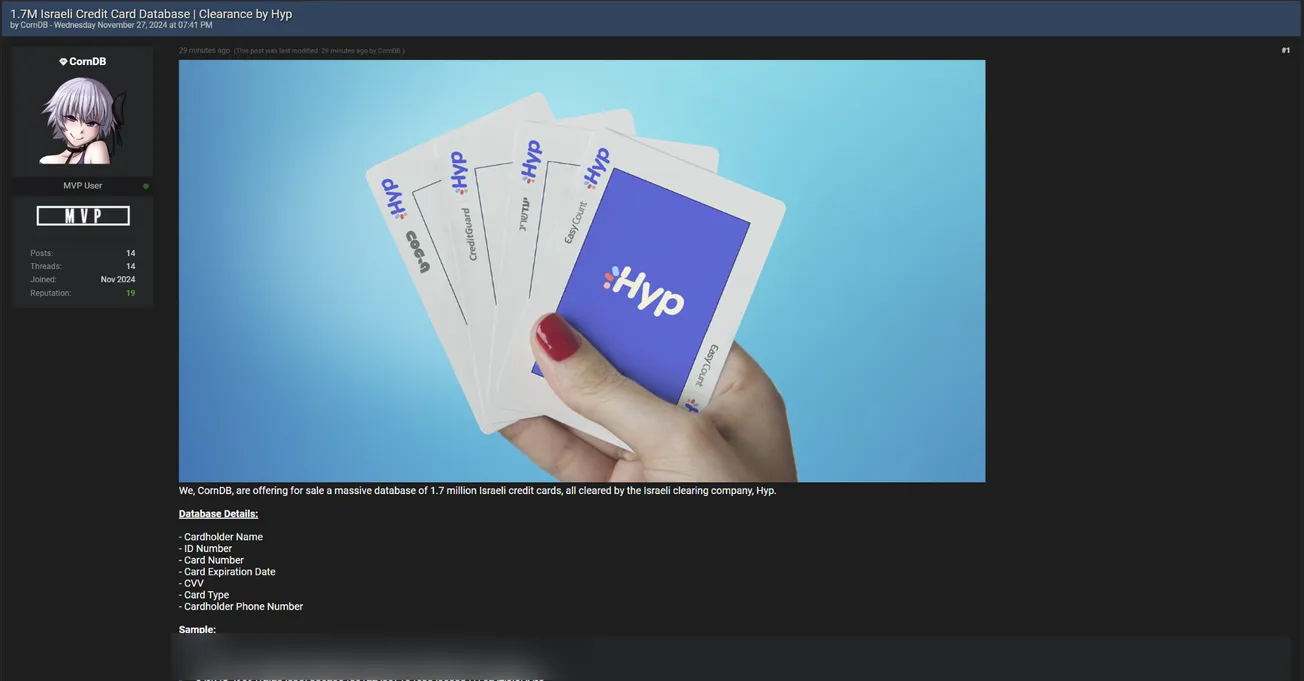Click the CornDB anime avatar picture
1304x681 pixels.
coord(82,121)
